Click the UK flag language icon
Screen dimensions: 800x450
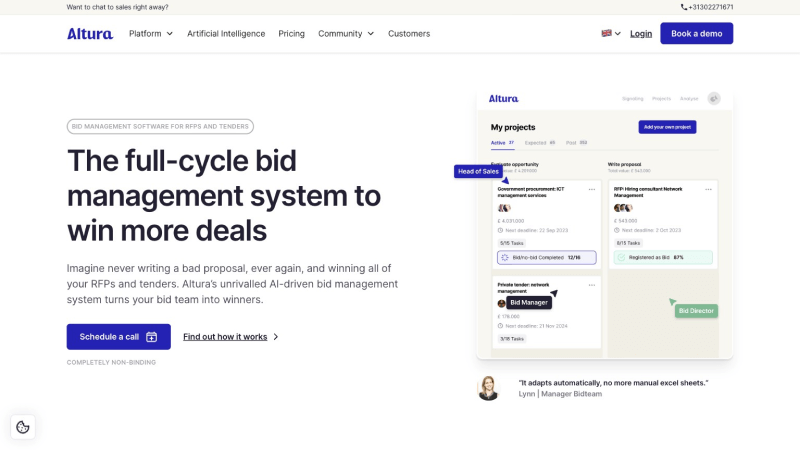pyautogui.click(x=606, y=33)
